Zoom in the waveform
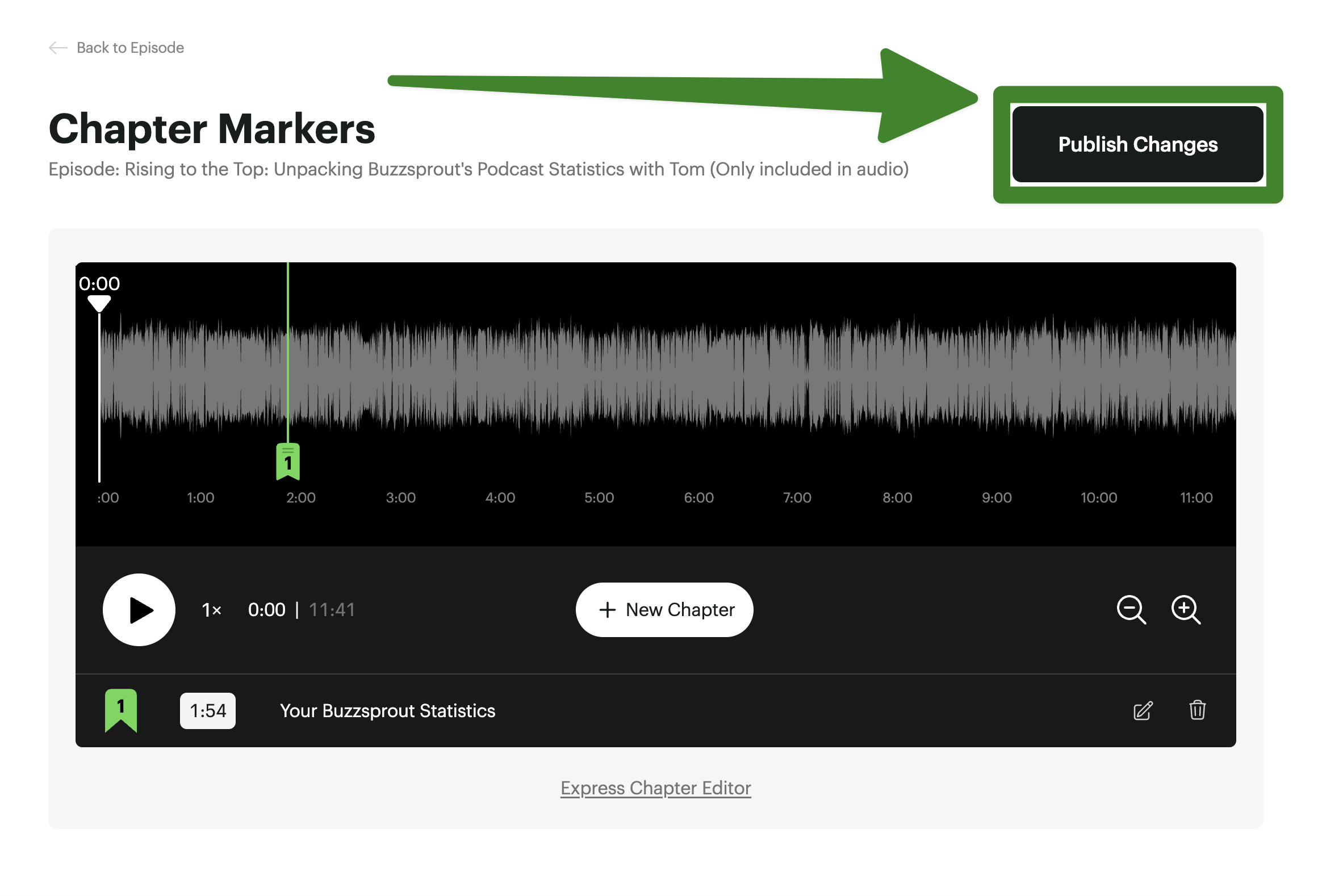1322x896 pixels. [x=1186, y=610]
